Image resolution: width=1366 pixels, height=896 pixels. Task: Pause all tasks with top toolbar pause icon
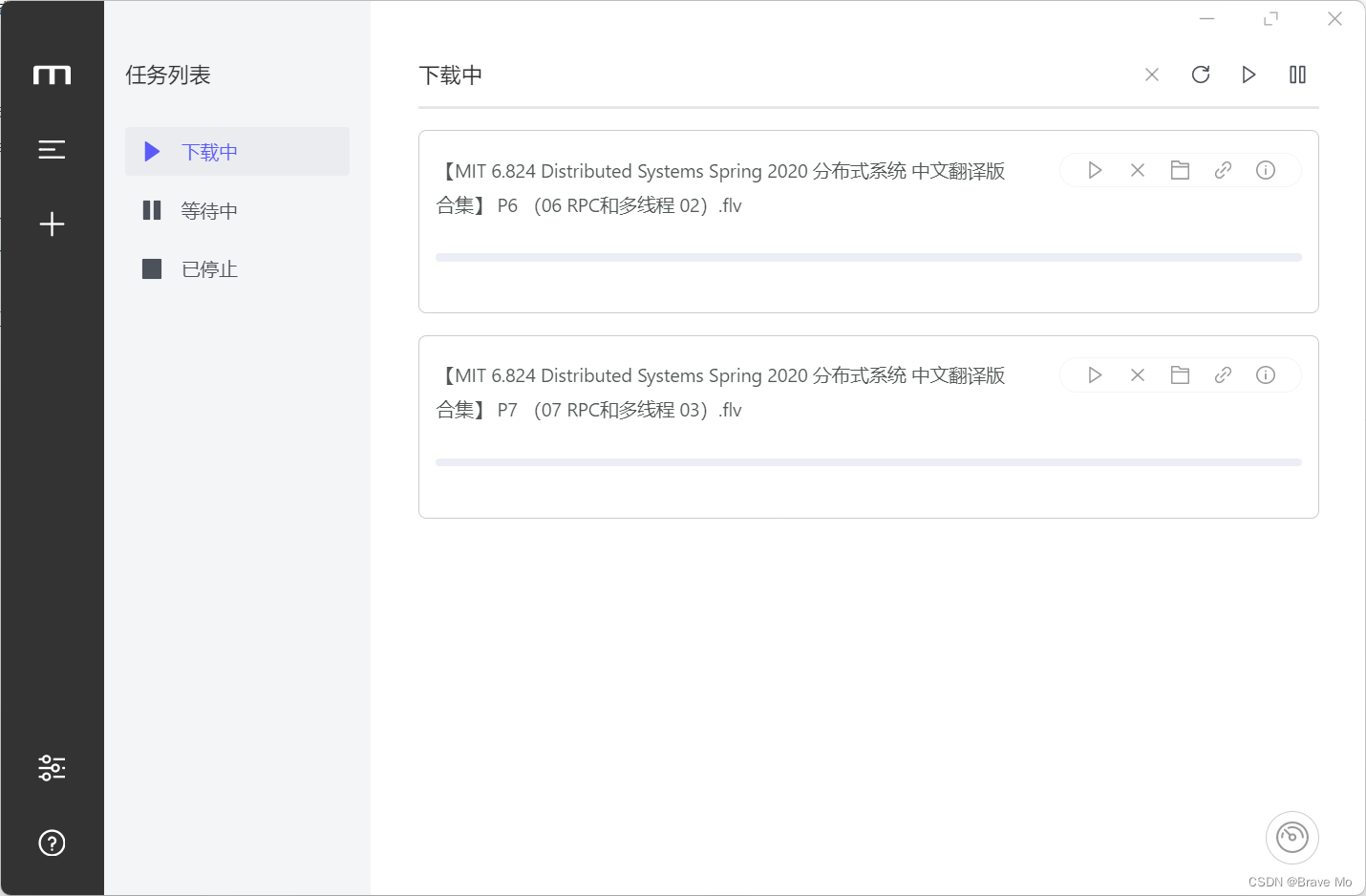point(1297,75)
